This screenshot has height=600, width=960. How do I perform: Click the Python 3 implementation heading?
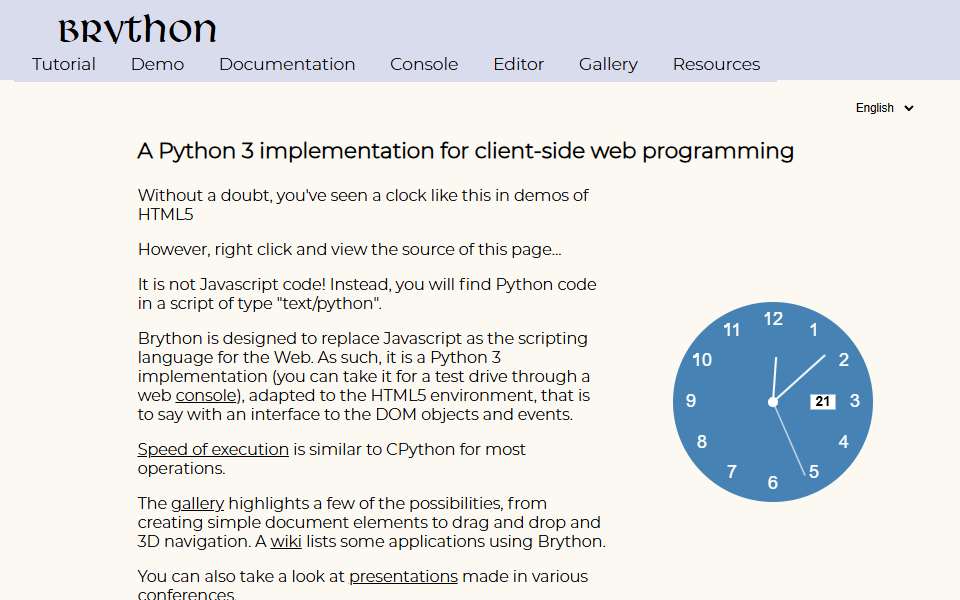pyautogui.click(x=465, y=151)
